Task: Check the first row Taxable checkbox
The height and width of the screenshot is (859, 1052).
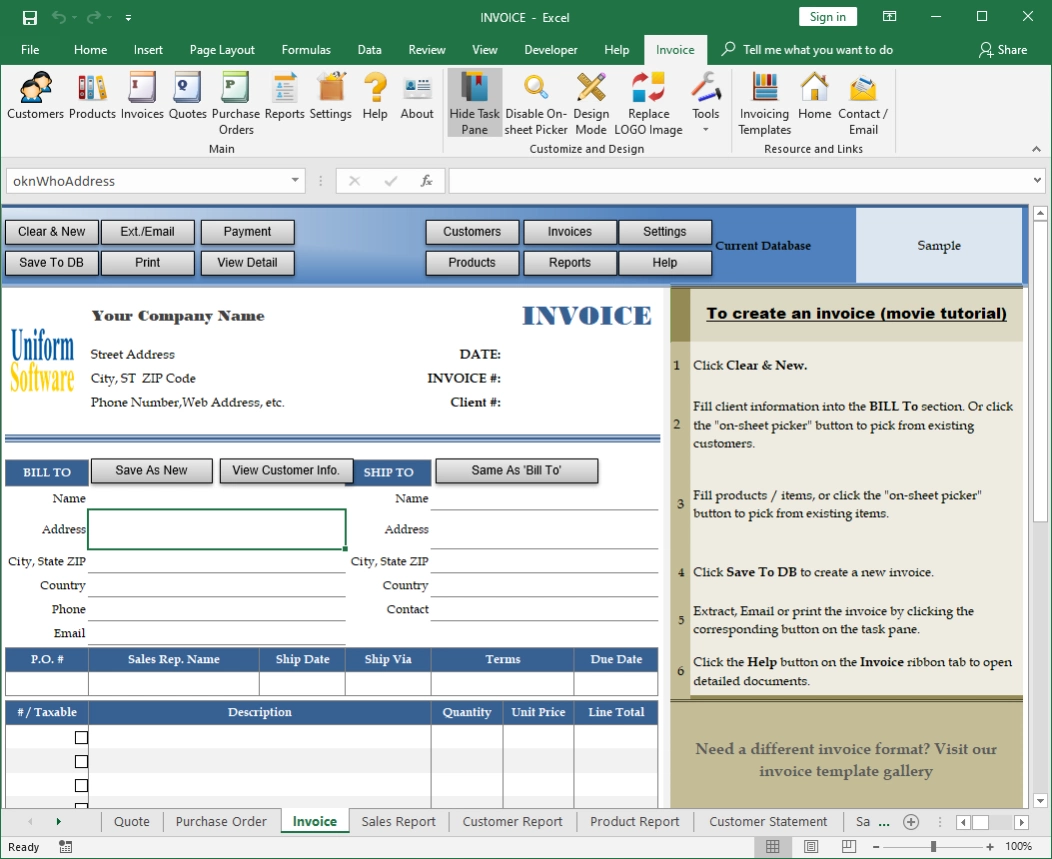Action: click(x=81, y=738)
